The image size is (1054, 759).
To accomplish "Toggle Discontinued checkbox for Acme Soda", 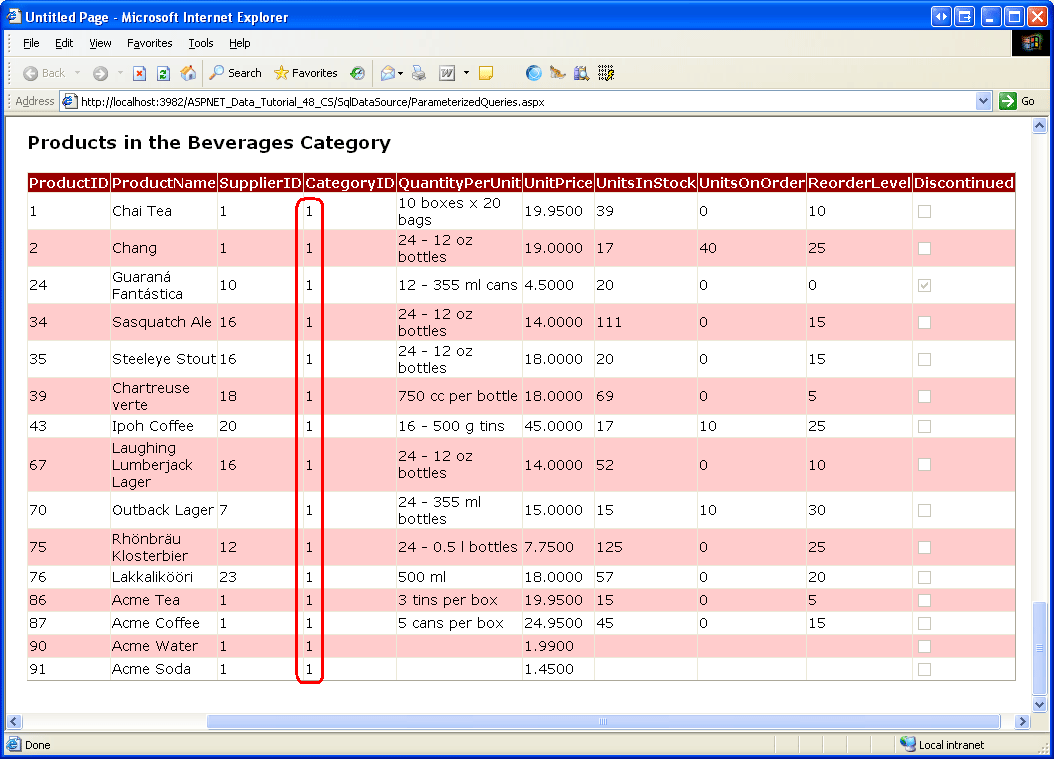I will (924, 669).
